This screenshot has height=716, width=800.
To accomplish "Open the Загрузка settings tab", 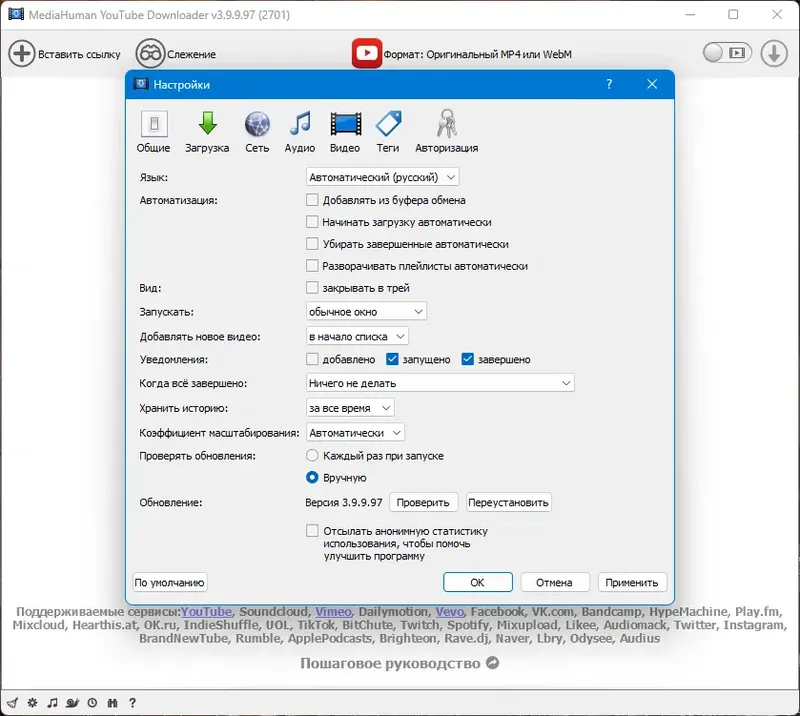I will click(207, 132).
